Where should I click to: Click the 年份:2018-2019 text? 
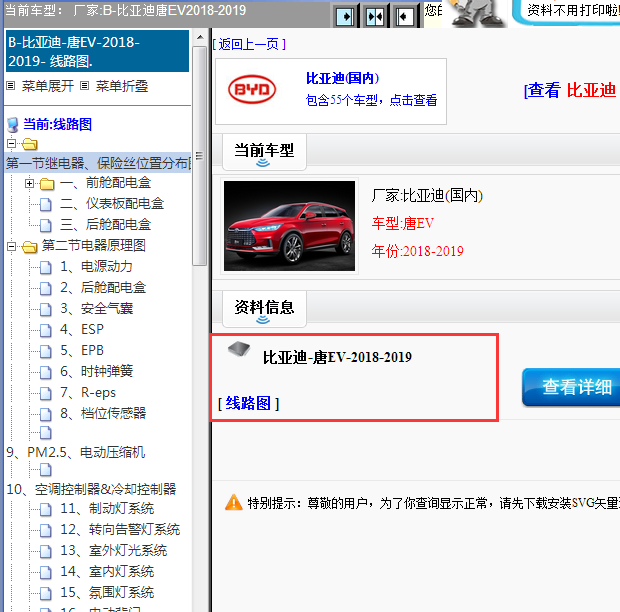[418, 251]
